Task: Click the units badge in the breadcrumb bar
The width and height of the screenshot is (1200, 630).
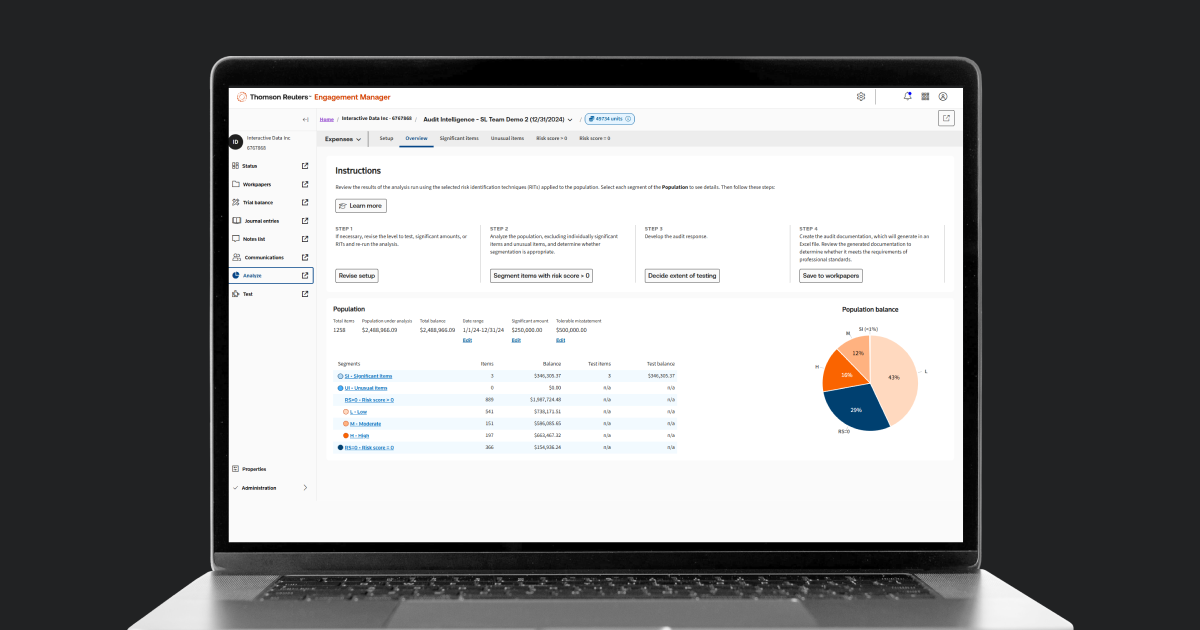Action: point(610,119)
